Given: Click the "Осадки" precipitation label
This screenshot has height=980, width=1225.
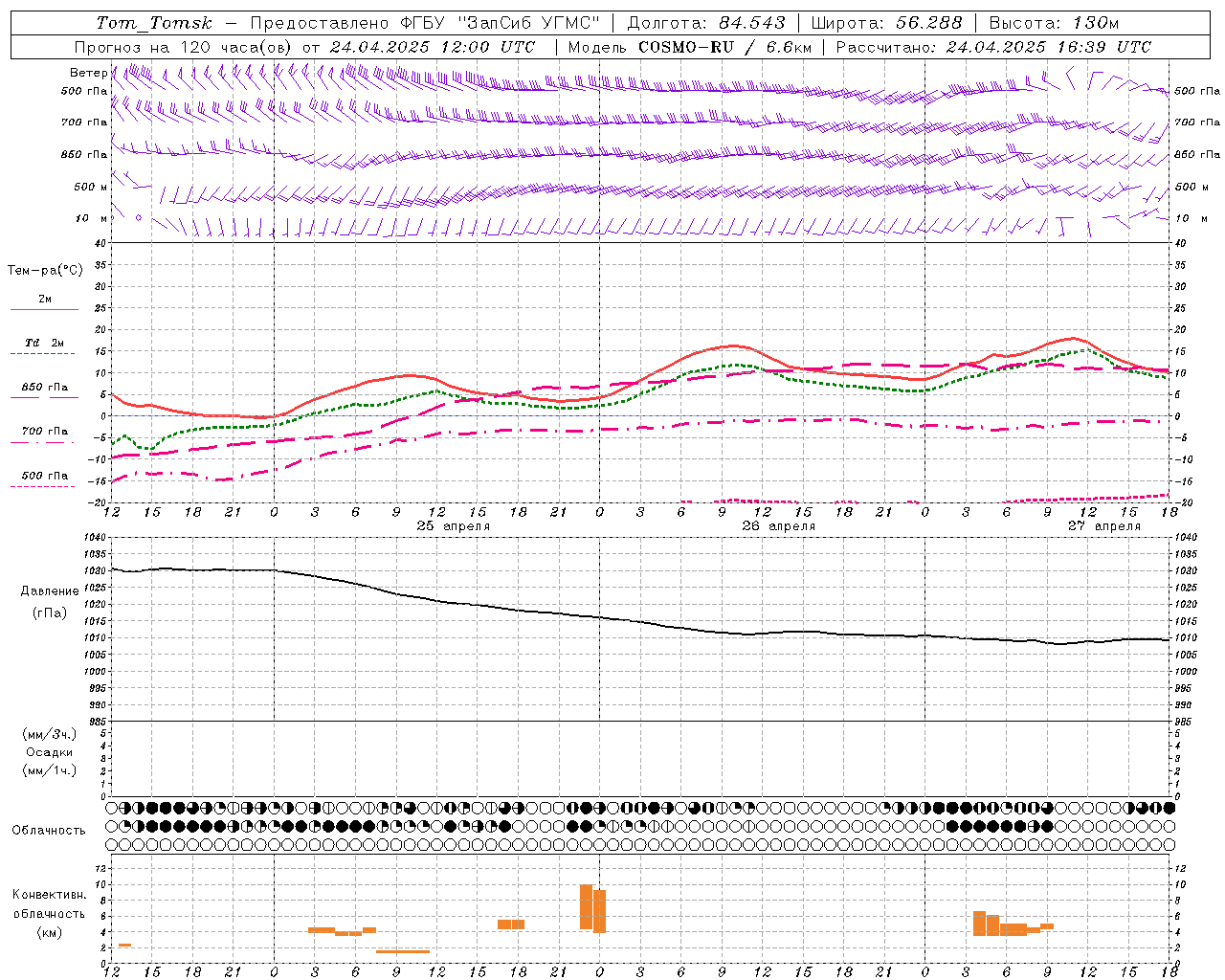Looking at the screenshot, I should pos(50,752).
